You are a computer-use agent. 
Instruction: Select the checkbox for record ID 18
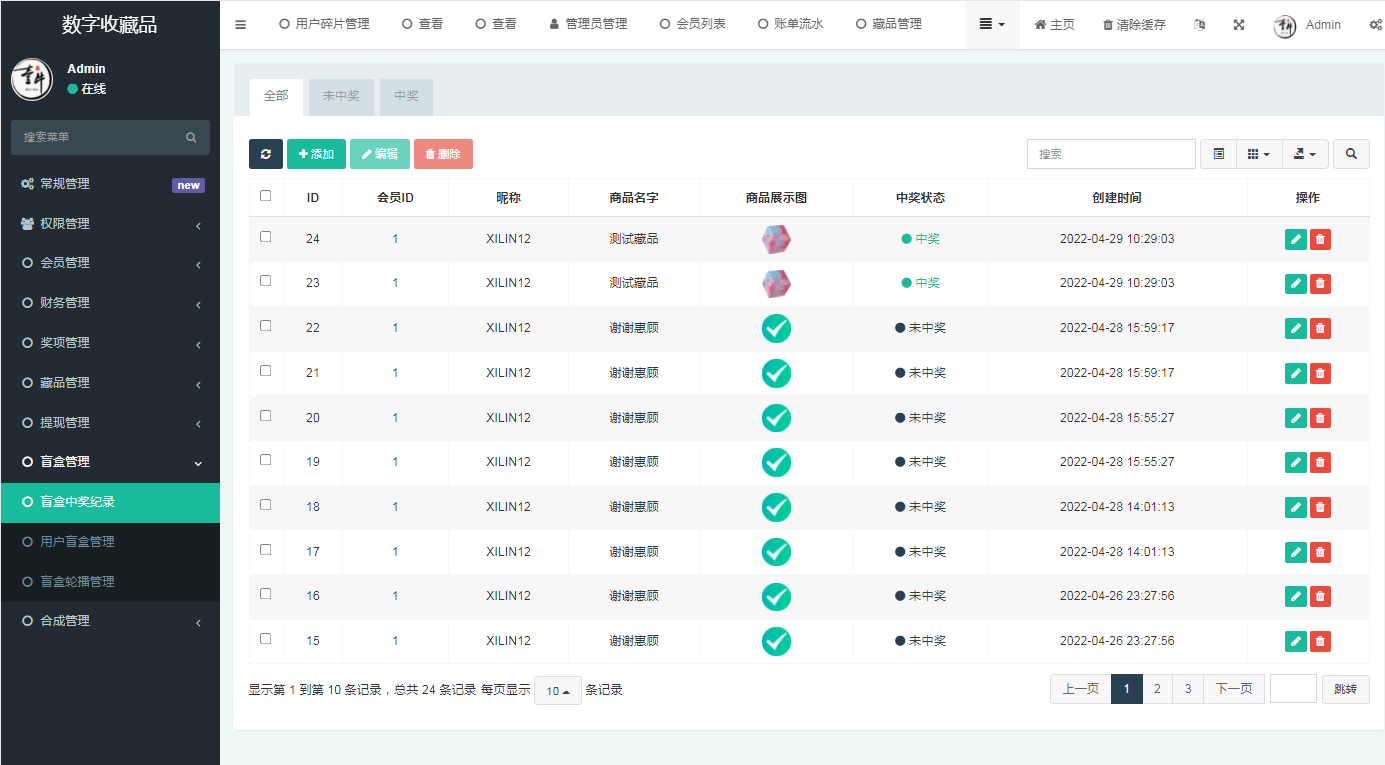(266, 505)
